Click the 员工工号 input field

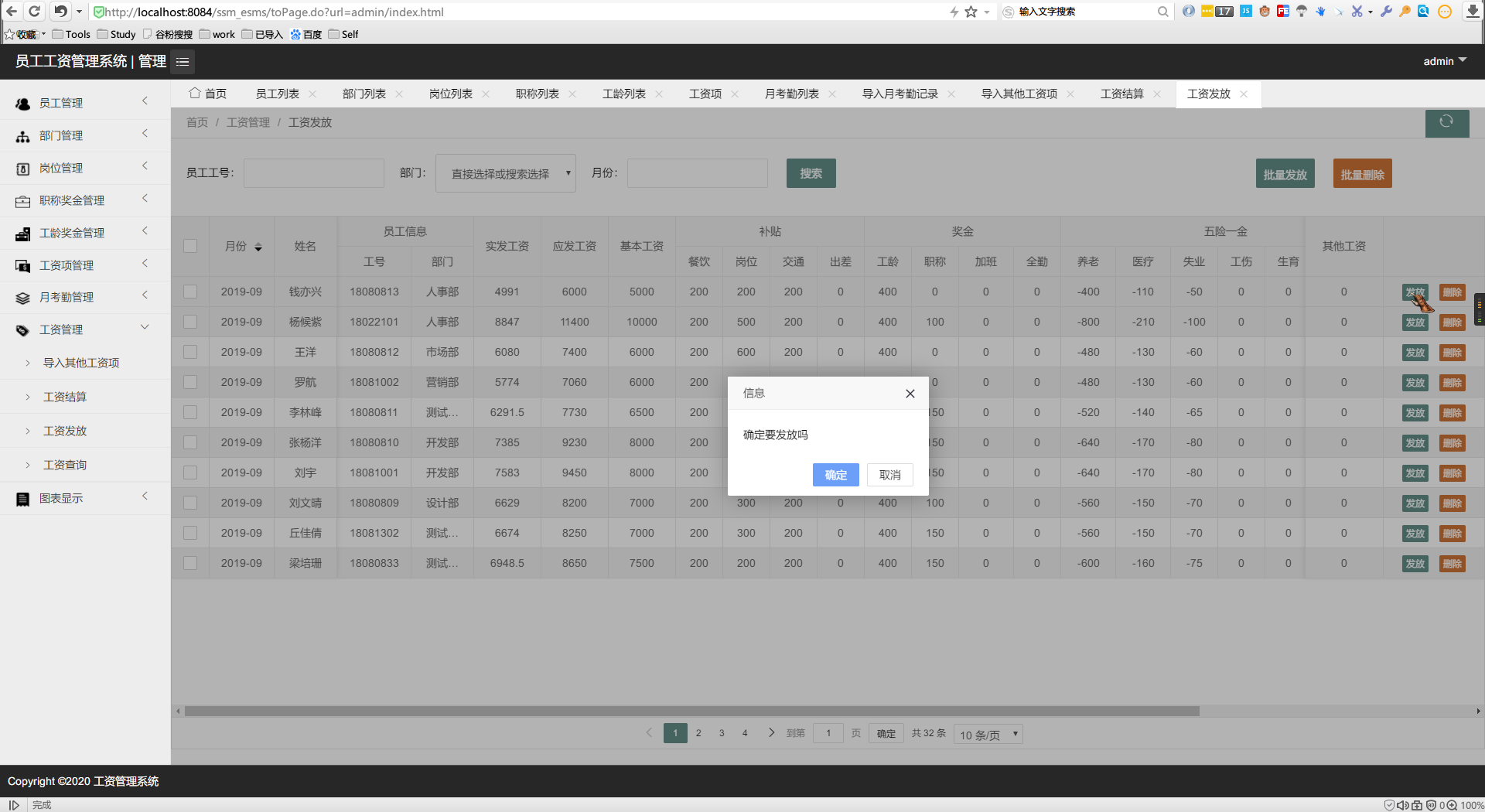pyautogui.click(x=314, y=174)
